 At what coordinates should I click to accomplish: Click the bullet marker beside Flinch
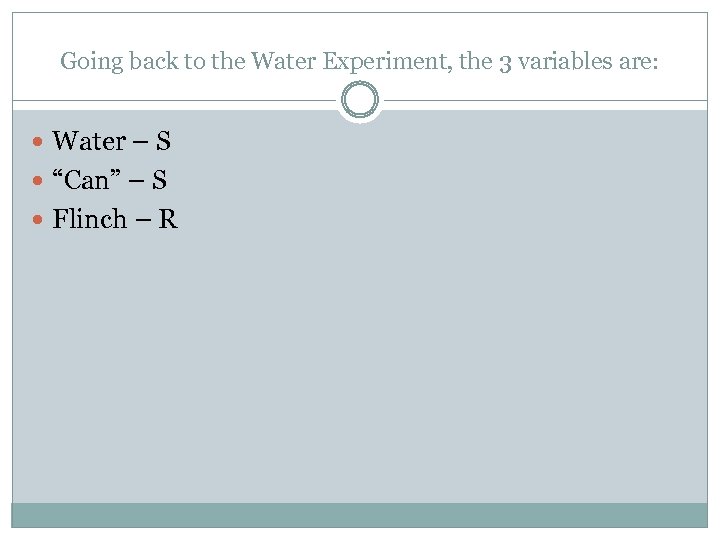[39, 220]
